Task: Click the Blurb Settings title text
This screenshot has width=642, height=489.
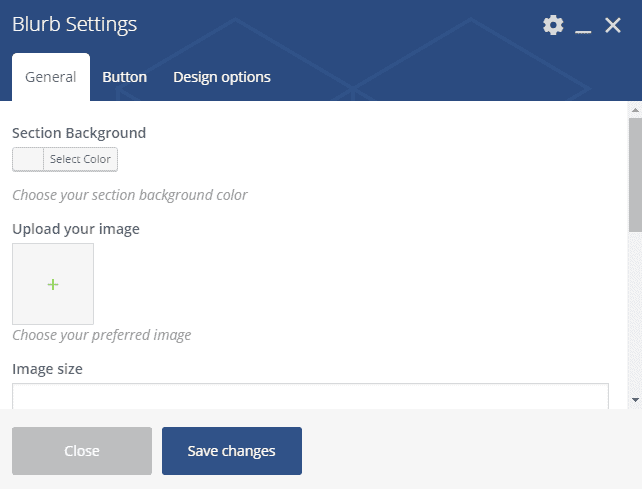Action: [75, 25]
